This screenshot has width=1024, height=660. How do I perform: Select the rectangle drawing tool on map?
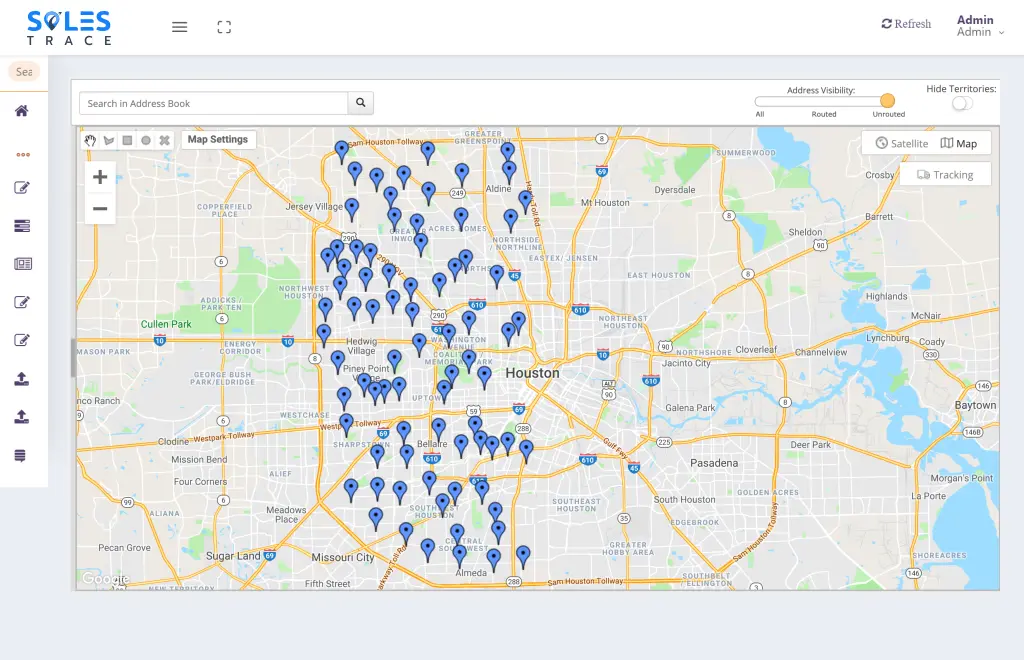click(127, 140)
